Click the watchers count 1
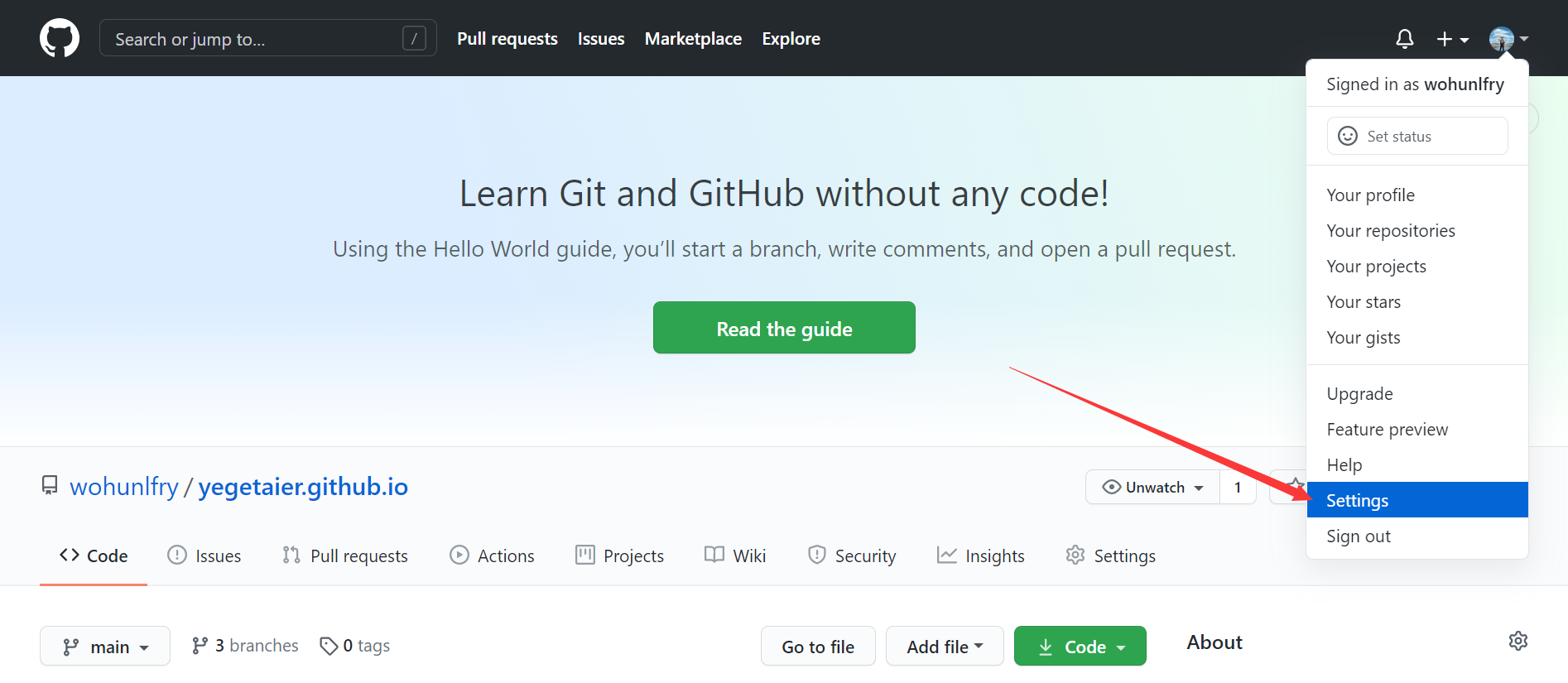The width and height of the screenshot is (1568, 683). [x=1238, y=487]
